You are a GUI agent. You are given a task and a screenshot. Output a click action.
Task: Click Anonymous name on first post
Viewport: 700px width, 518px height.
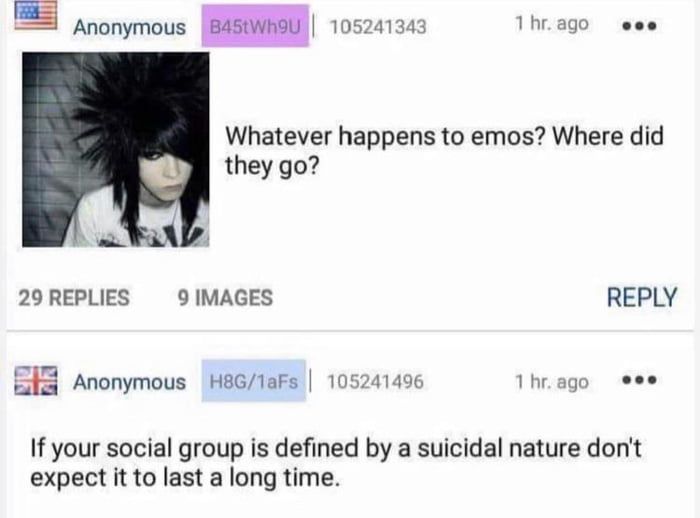point(129,27)
